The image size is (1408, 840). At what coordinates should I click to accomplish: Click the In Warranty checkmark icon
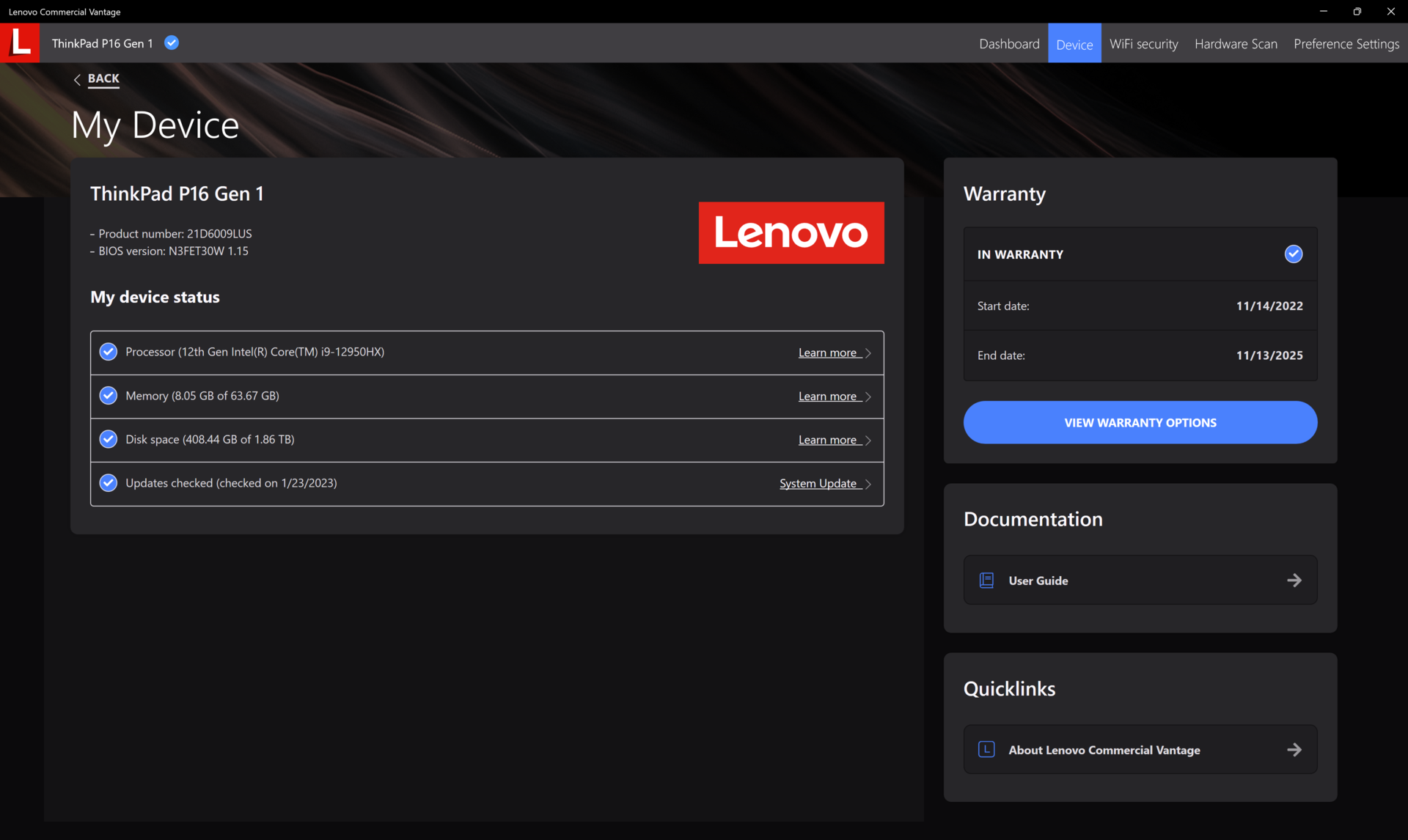pos(1294,254)
